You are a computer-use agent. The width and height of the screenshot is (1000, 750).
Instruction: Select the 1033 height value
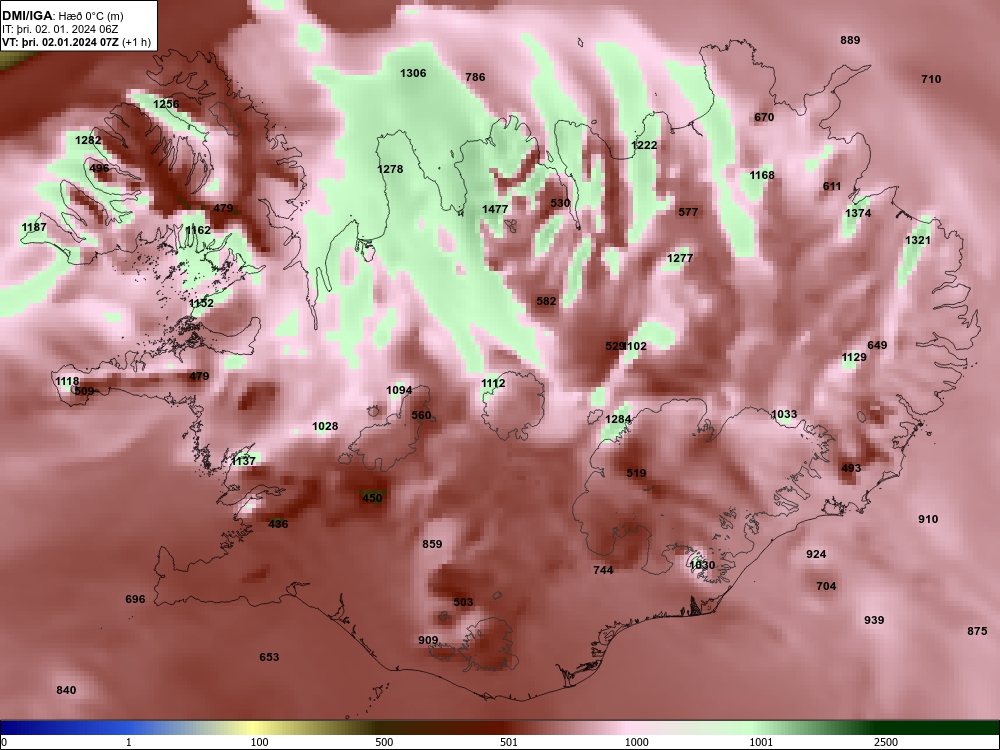784,415
